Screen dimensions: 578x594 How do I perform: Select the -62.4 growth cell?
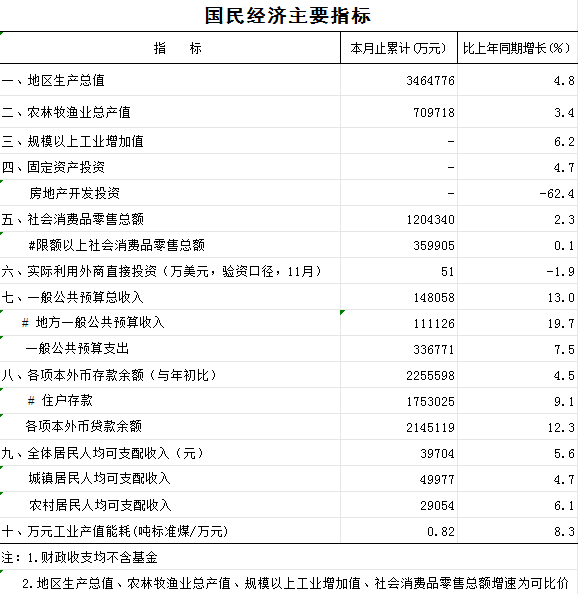pos(517,193)
